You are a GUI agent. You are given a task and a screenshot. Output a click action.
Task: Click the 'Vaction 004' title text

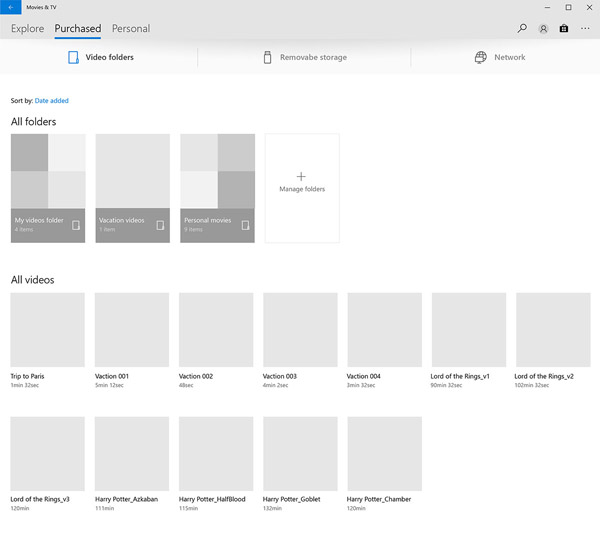(x=364, y=376)
